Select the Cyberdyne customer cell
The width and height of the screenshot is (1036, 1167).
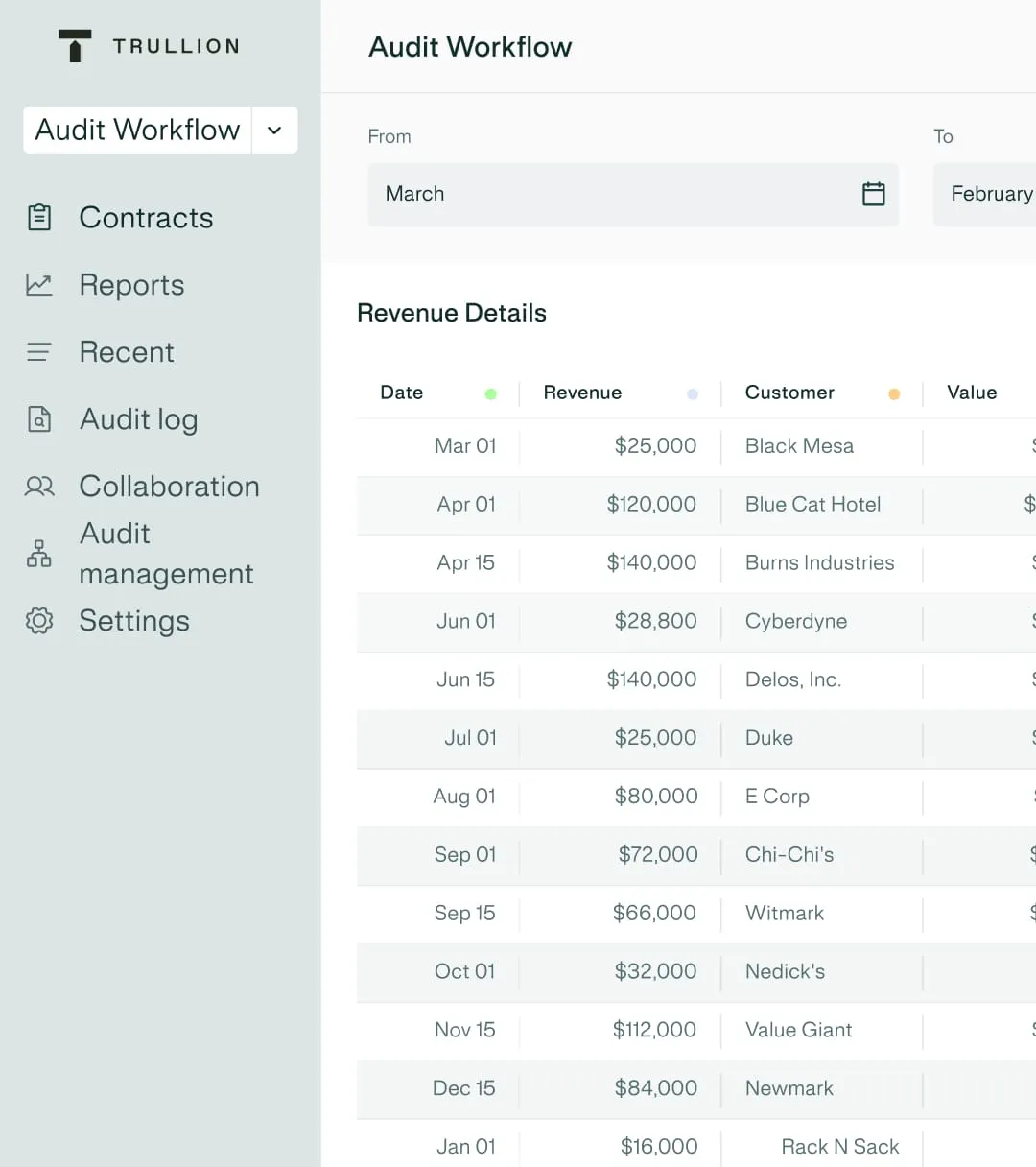[x=796, y=622]
